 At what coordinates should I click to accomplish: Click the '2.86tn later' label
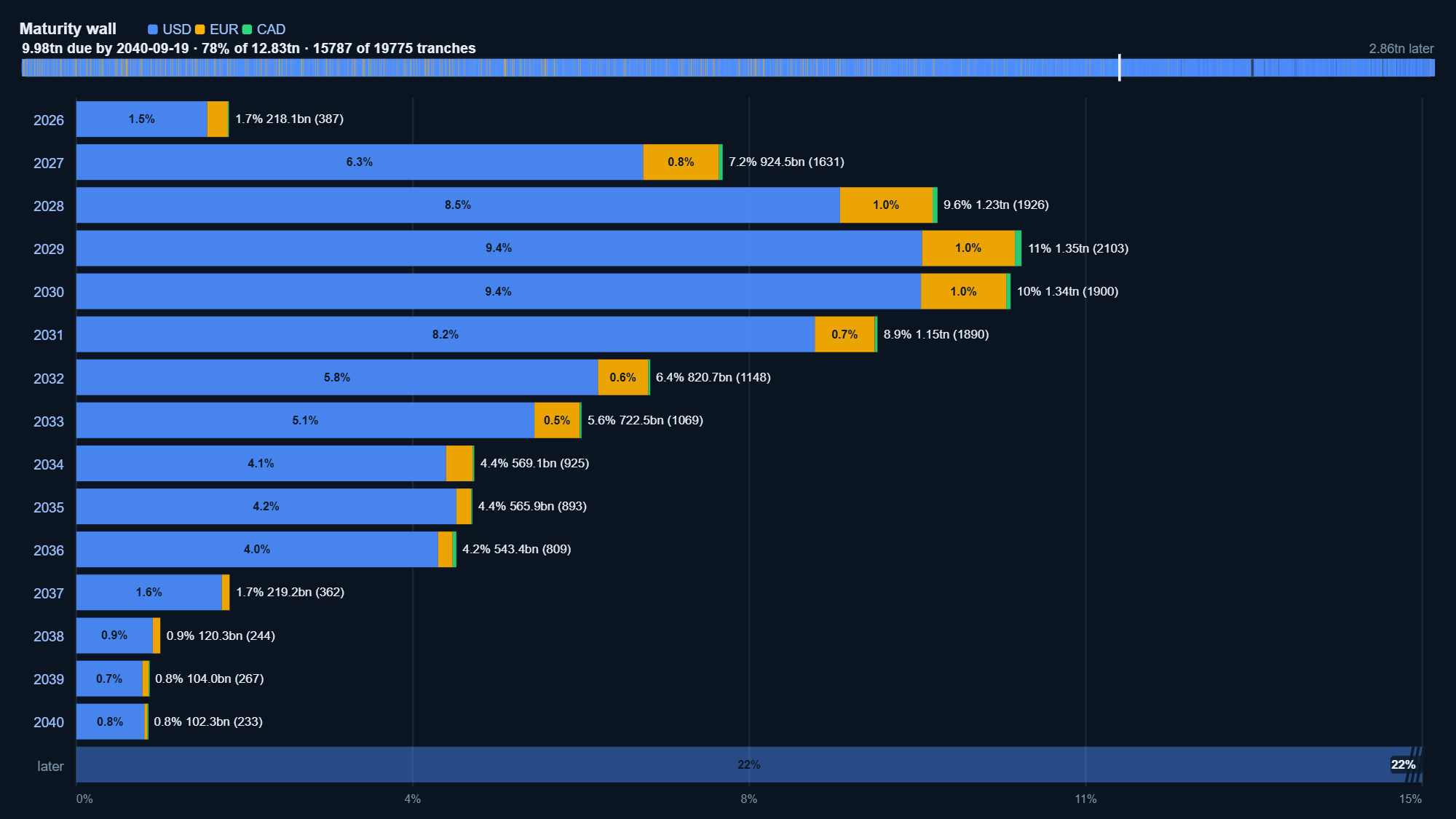point(1401,49)
